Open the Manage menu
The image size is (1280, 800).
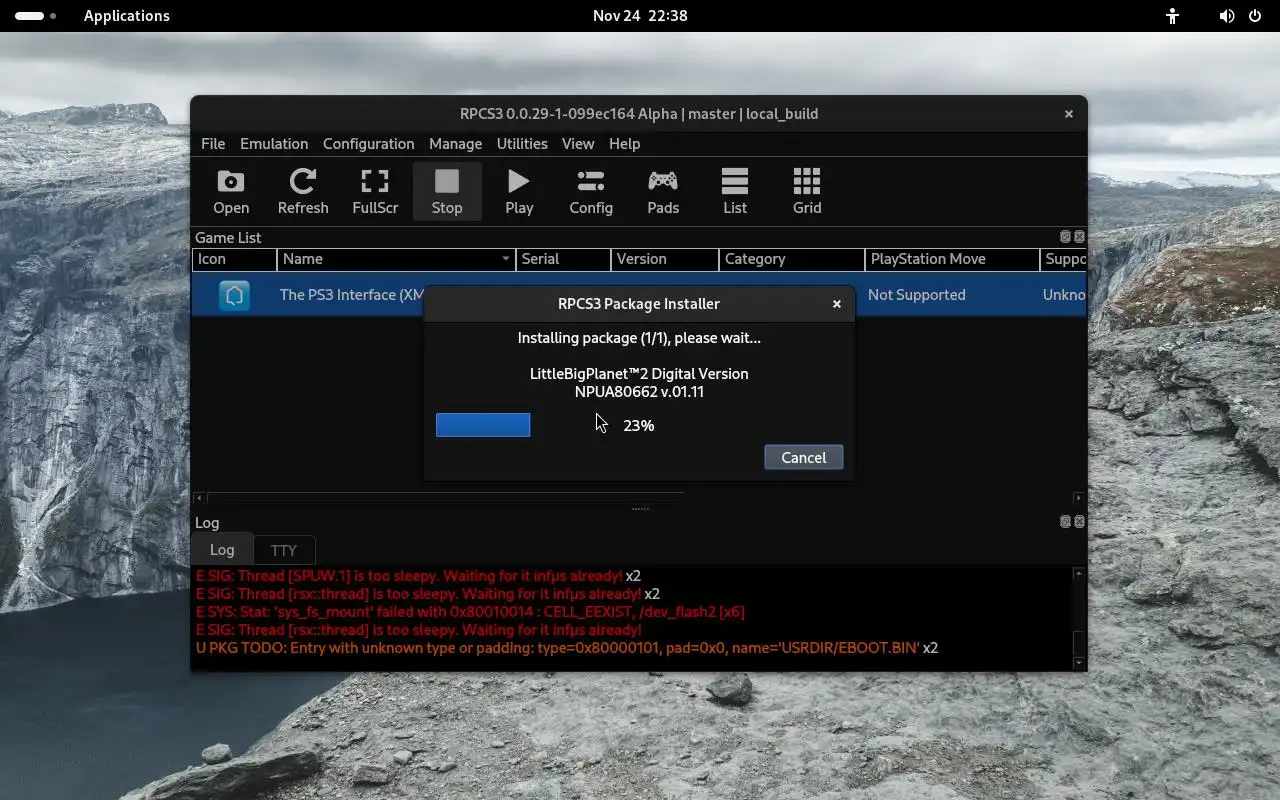coord(455,144)
